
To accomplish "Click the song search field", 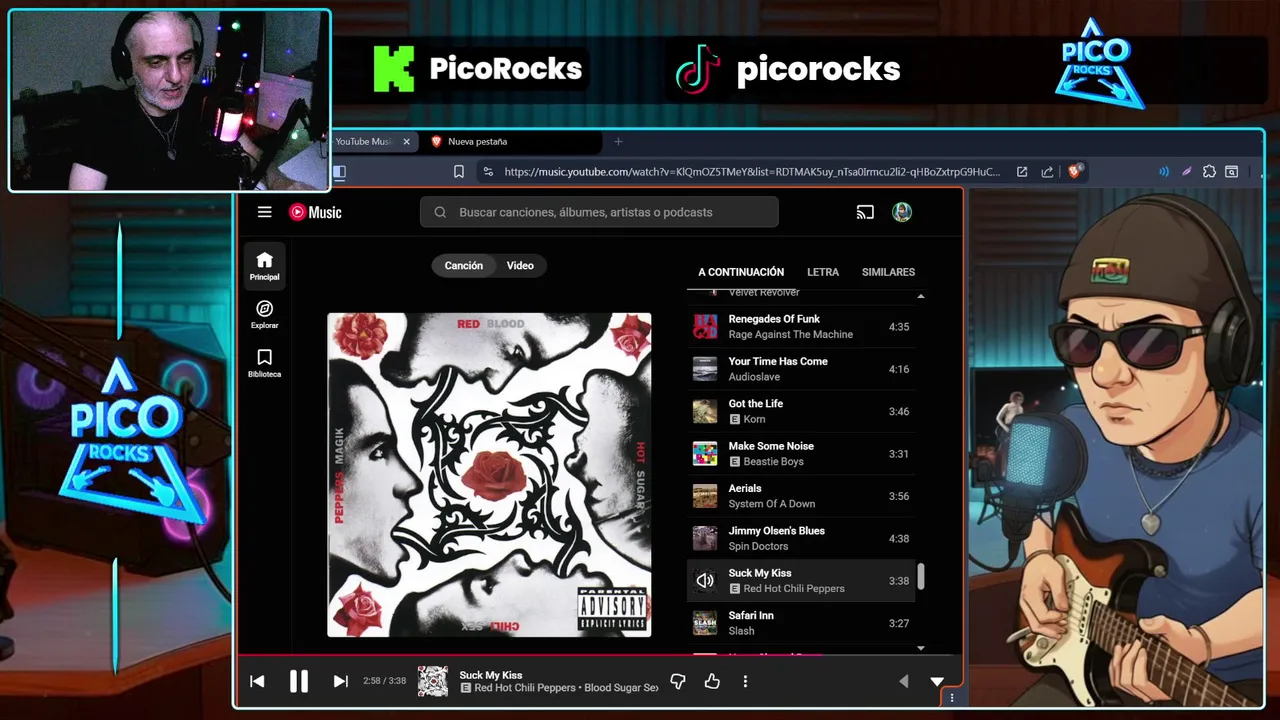I will [x=599, y=212].
